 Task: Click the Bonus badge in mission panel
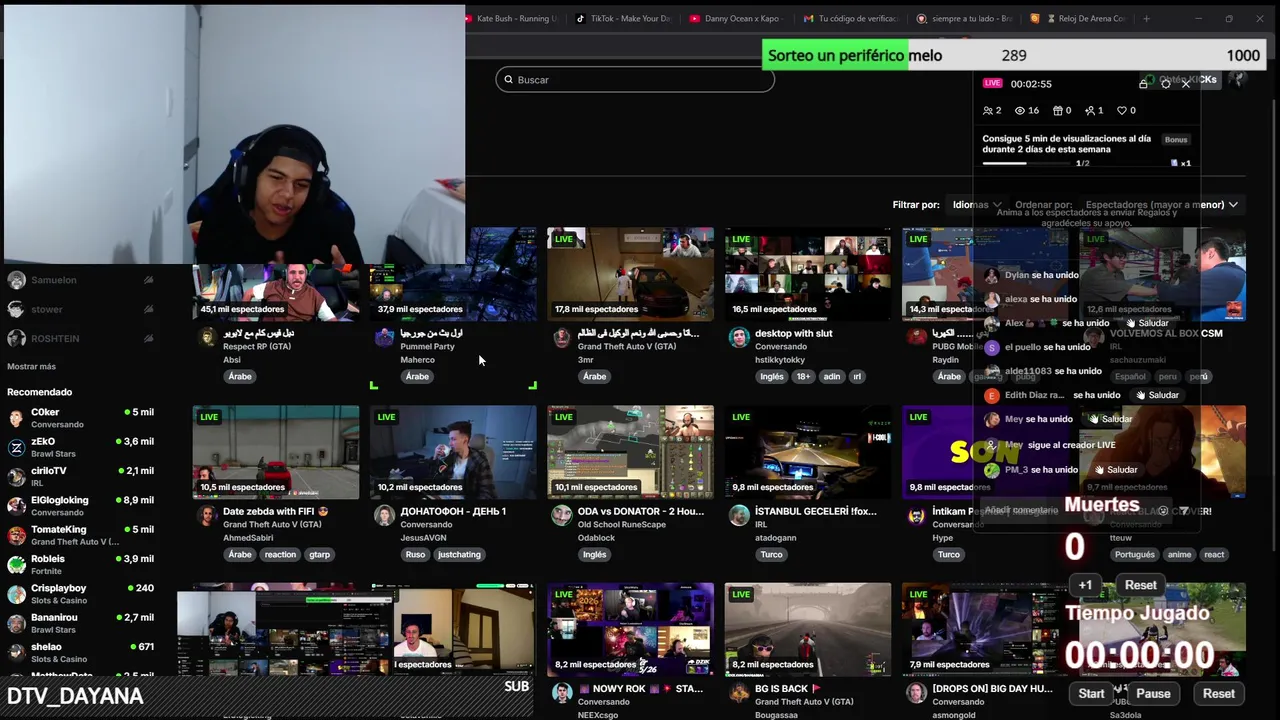point(1176,140)
